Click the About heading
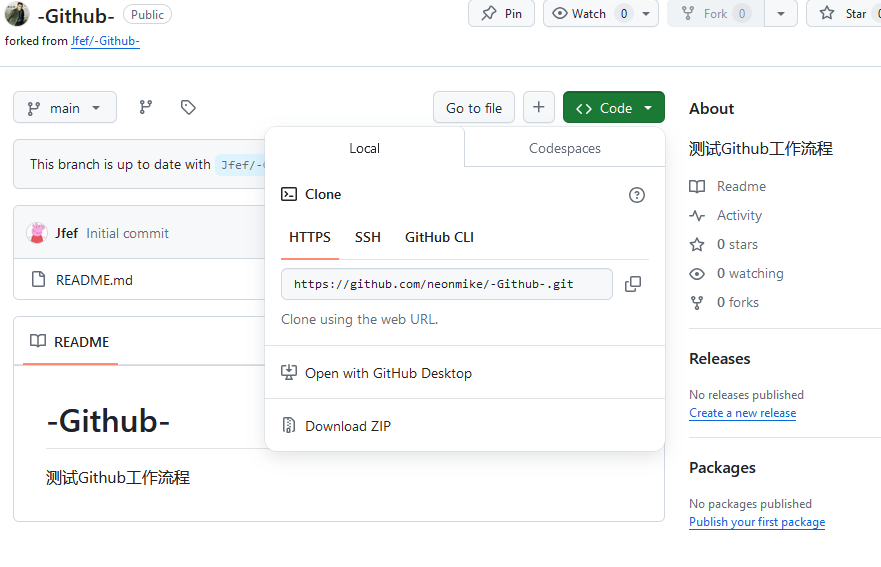The image size is (881, 567). (712, 108)
